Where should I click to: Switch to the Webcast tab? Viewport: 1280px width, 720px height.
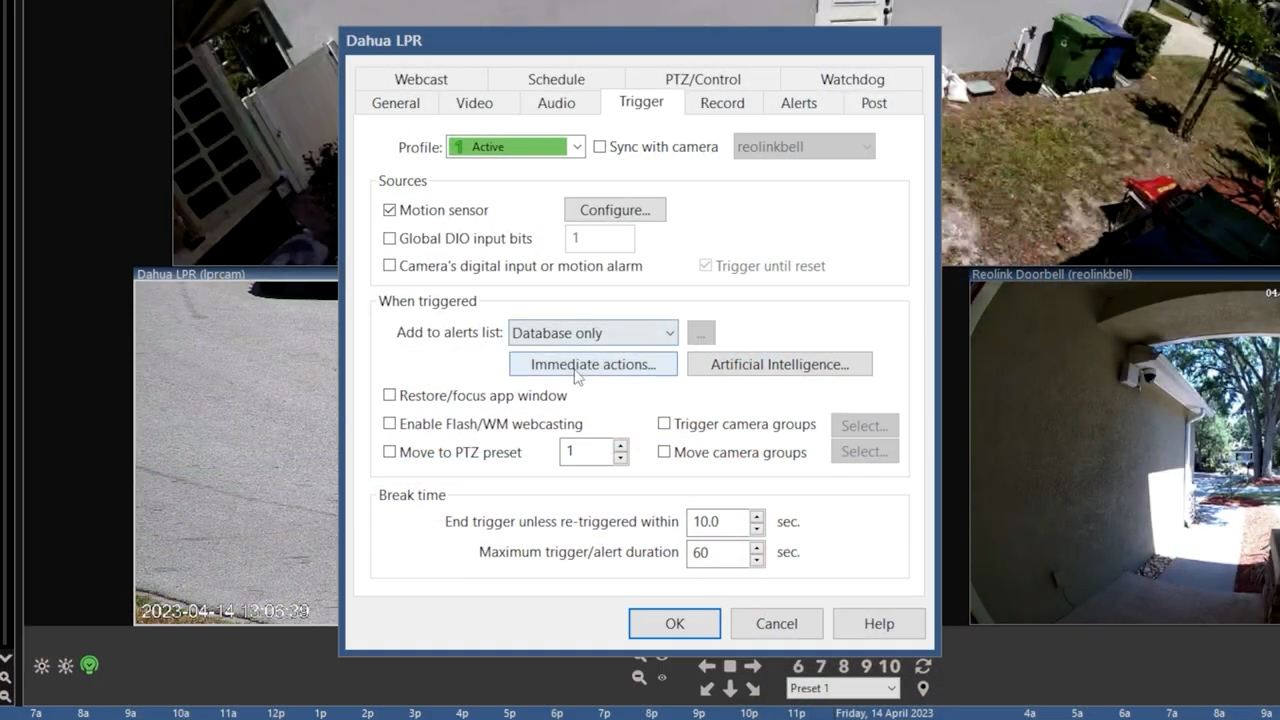421,79
